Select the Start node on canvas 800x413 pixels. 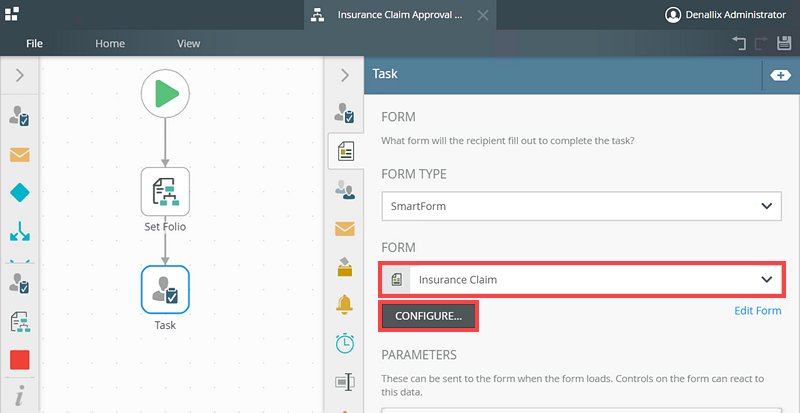165,93
